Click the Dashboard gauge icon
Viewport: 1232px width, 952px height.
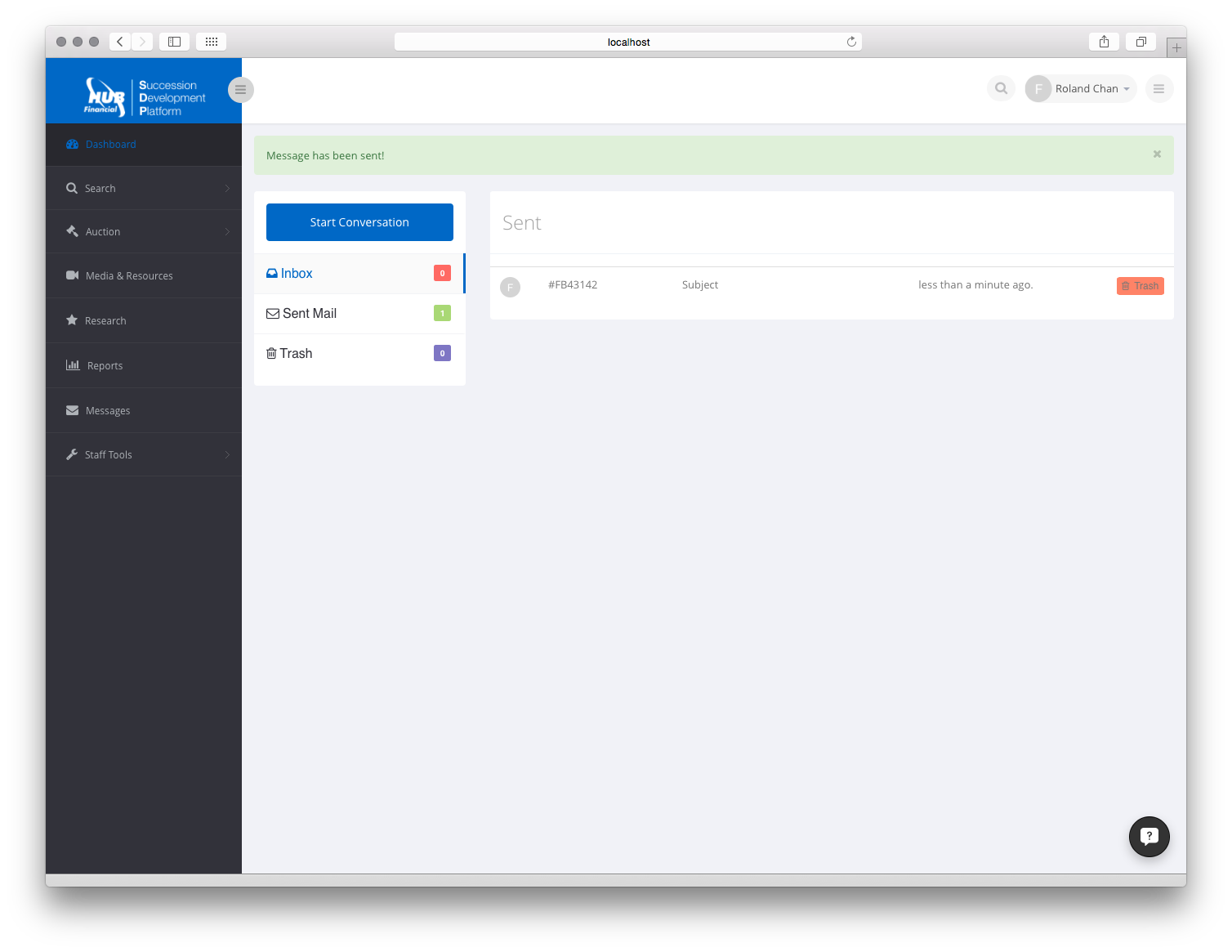(72, 145)
